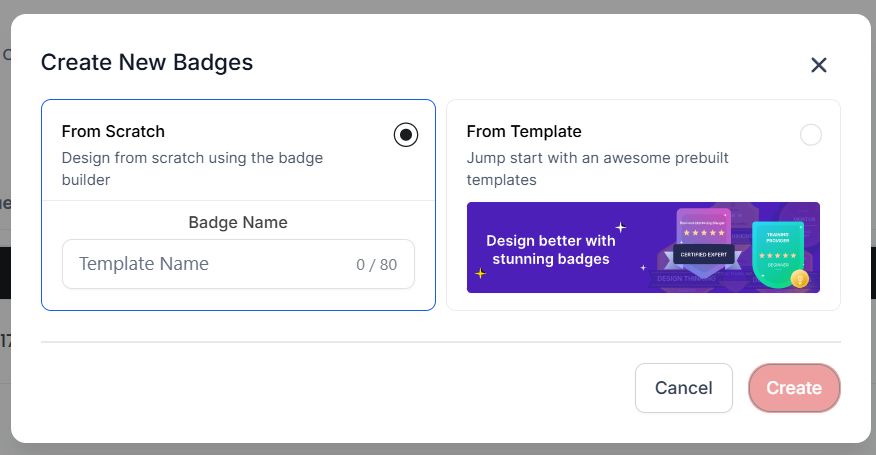876x455 pixels.
Task: Click the "Design from scratch" description text
Action: click(192, 169)
